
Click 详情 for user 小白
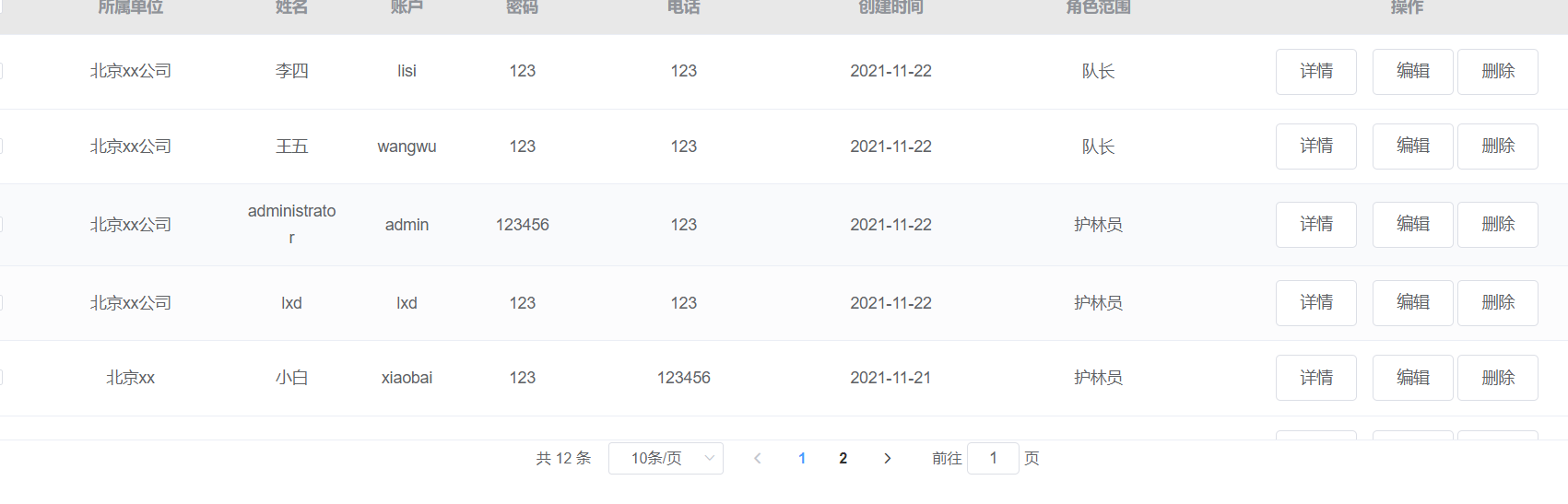click(x=1316, y=378)
